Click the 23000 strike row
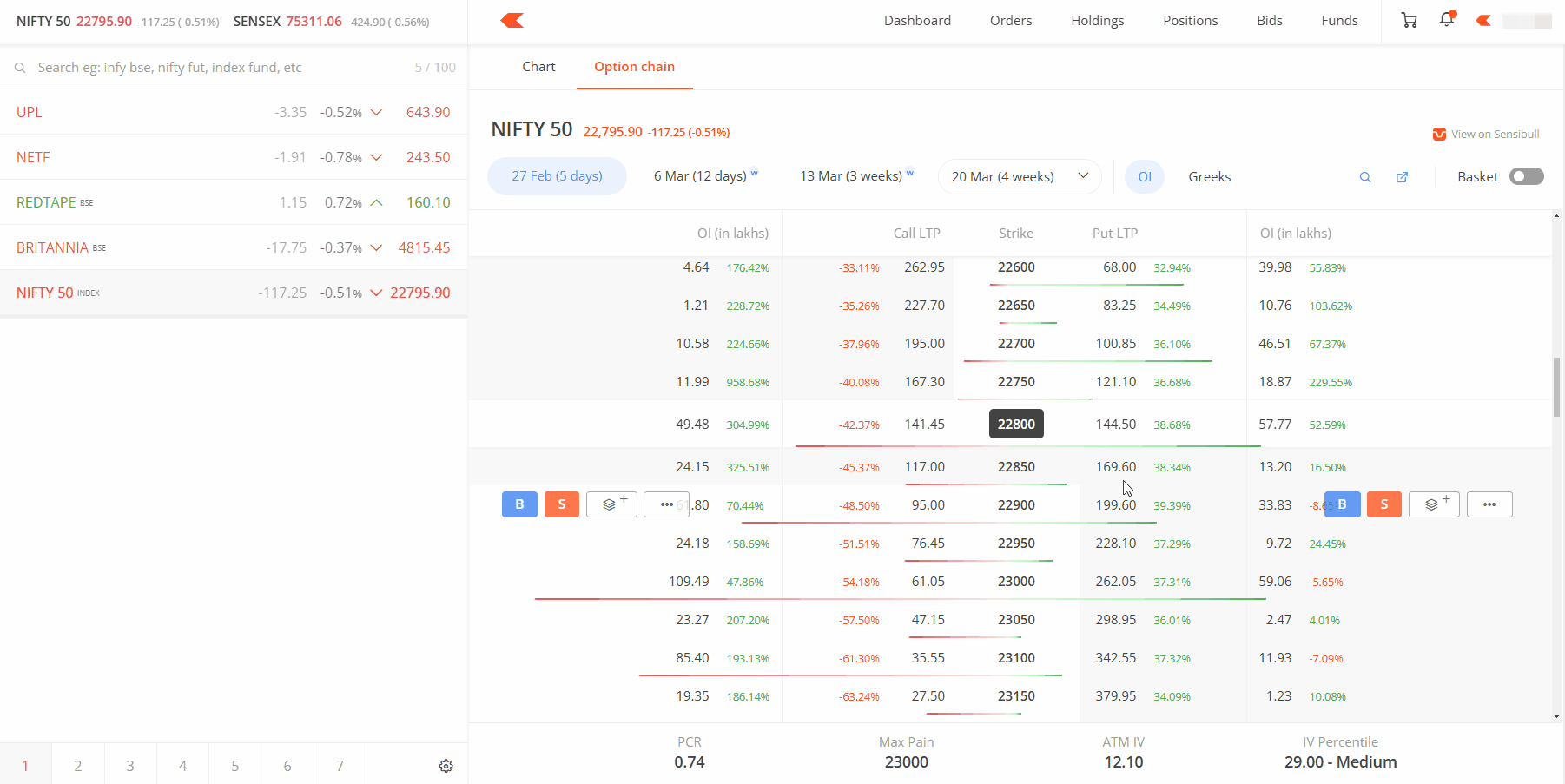 1010,582
